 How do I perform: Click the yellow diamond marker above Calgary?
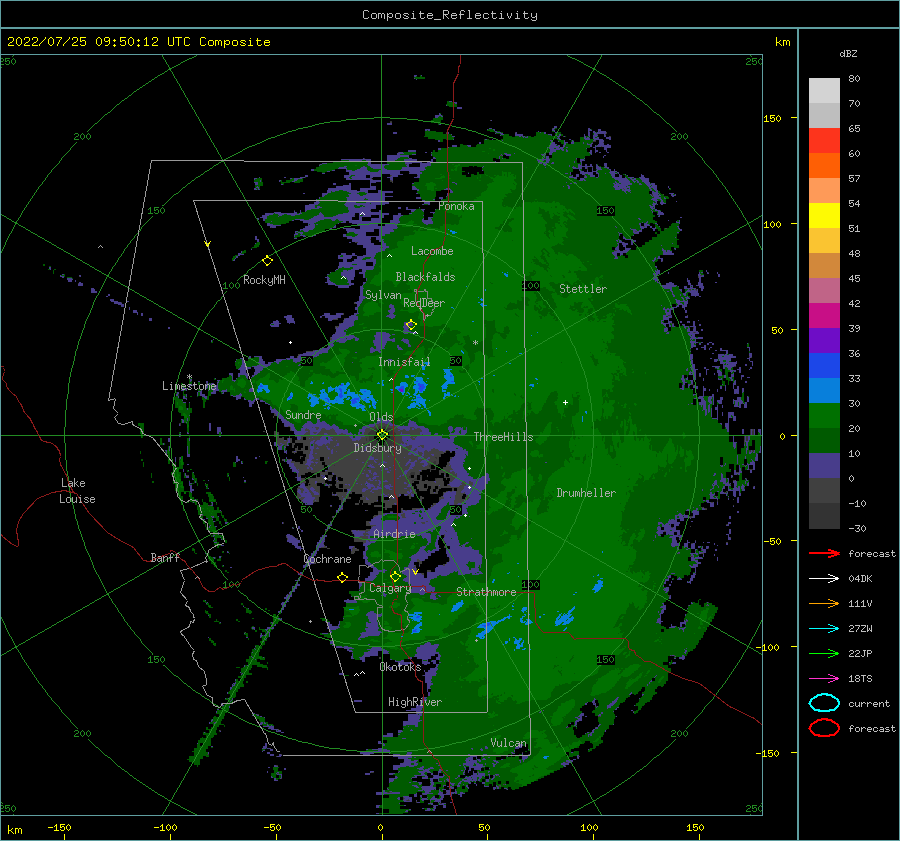tap(395, 576)
